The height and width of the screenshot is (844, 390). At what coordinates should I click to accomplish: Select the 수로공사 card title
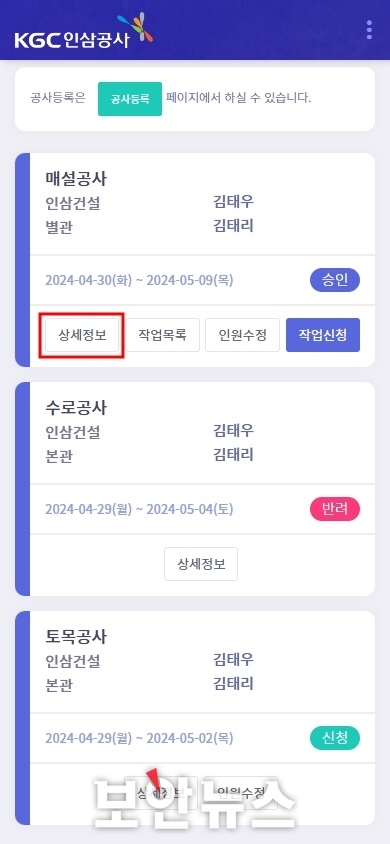point(76,408)
